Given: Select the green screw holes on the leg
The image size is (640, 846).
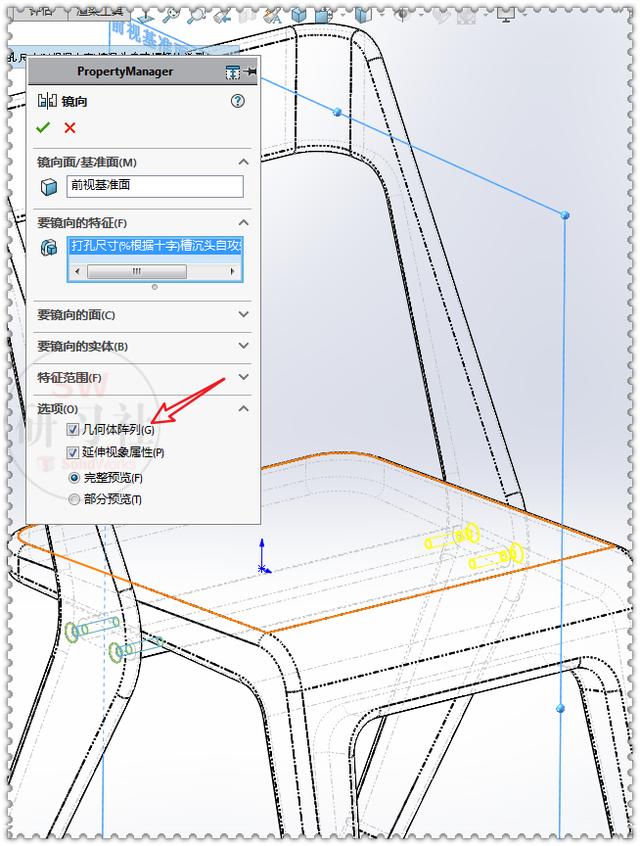Looking at the screenshot, I should pos(113,639).
